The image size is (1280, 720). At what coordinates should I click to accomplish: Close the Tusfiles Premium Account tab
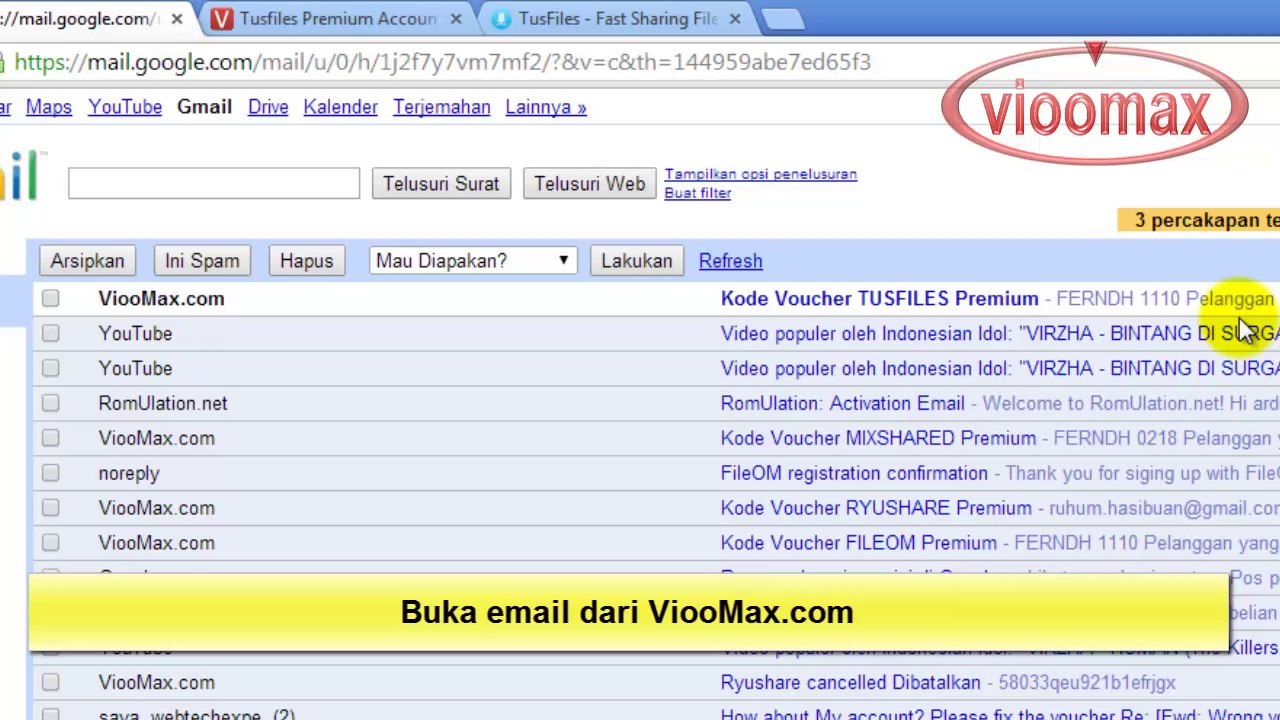[456, 18]
